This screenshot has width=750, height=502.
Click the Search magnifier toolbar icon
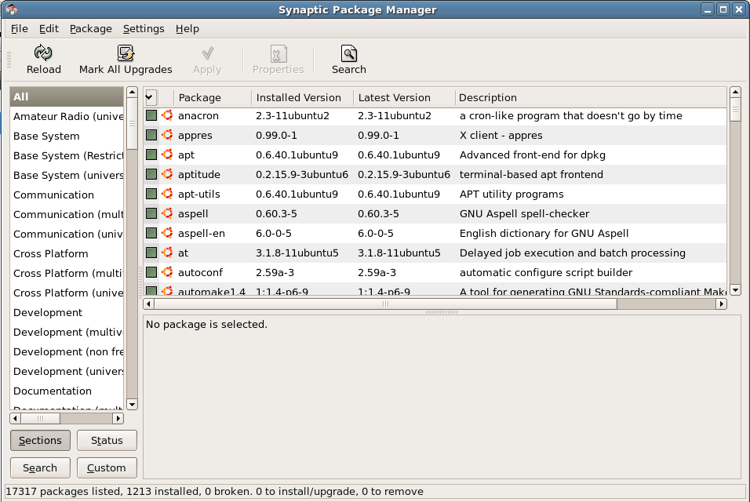349,54
